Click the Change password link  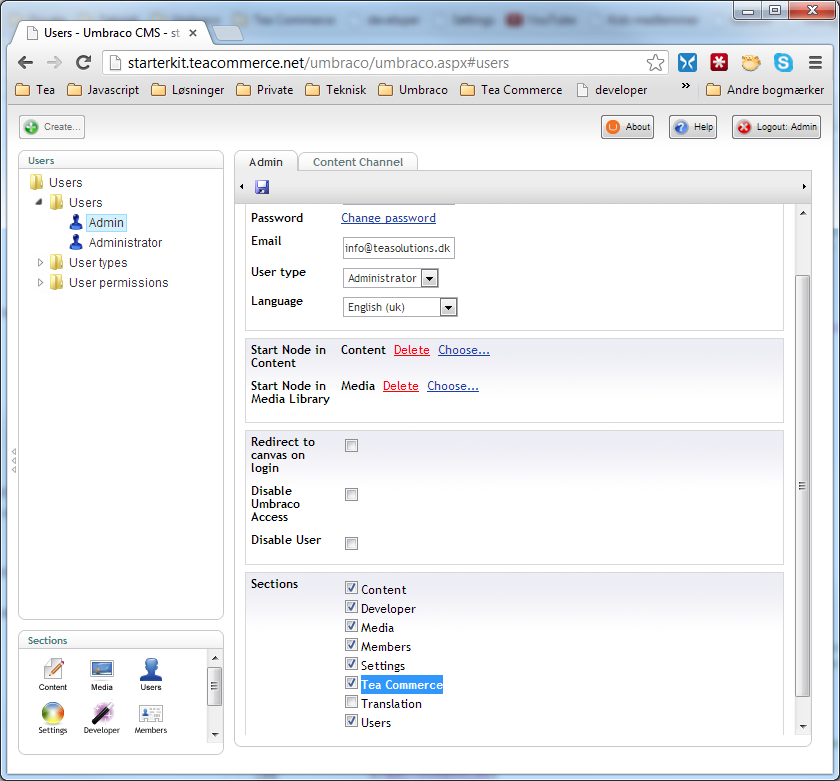(x=388, y=218)
